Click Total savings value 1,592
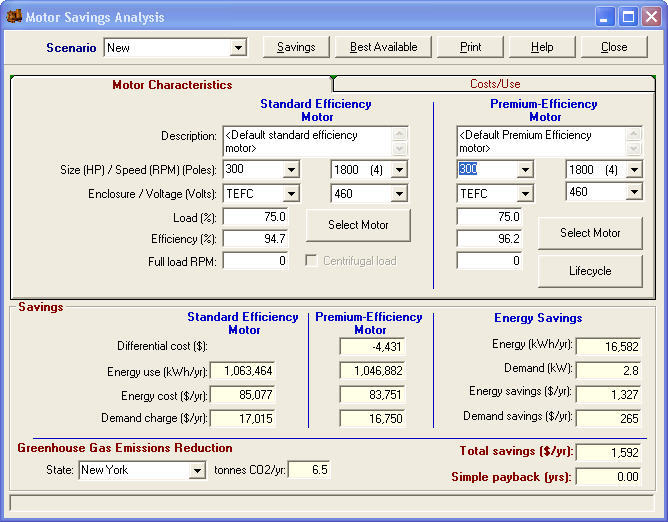The width and height of the screenshot is (668, 522). click(x=608, y=453)
